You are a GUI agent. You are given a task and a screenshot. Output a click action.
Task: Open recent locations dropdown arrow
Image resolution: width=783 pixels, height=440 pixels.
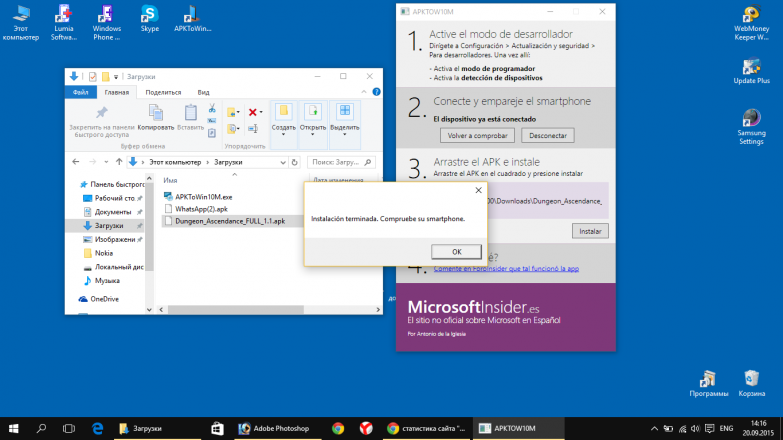(x=106, y=162)
